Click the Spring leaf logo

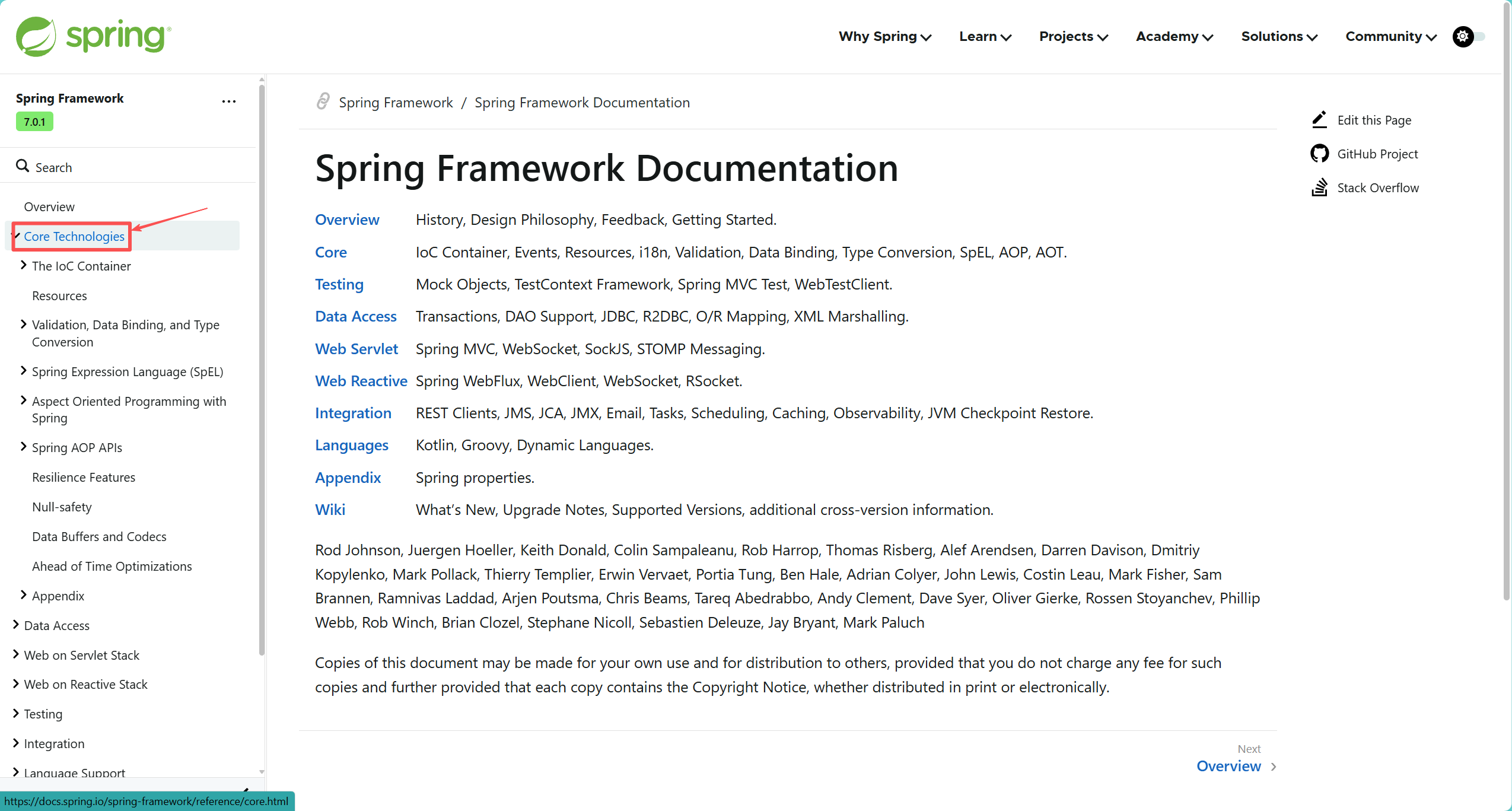point(36,37)
